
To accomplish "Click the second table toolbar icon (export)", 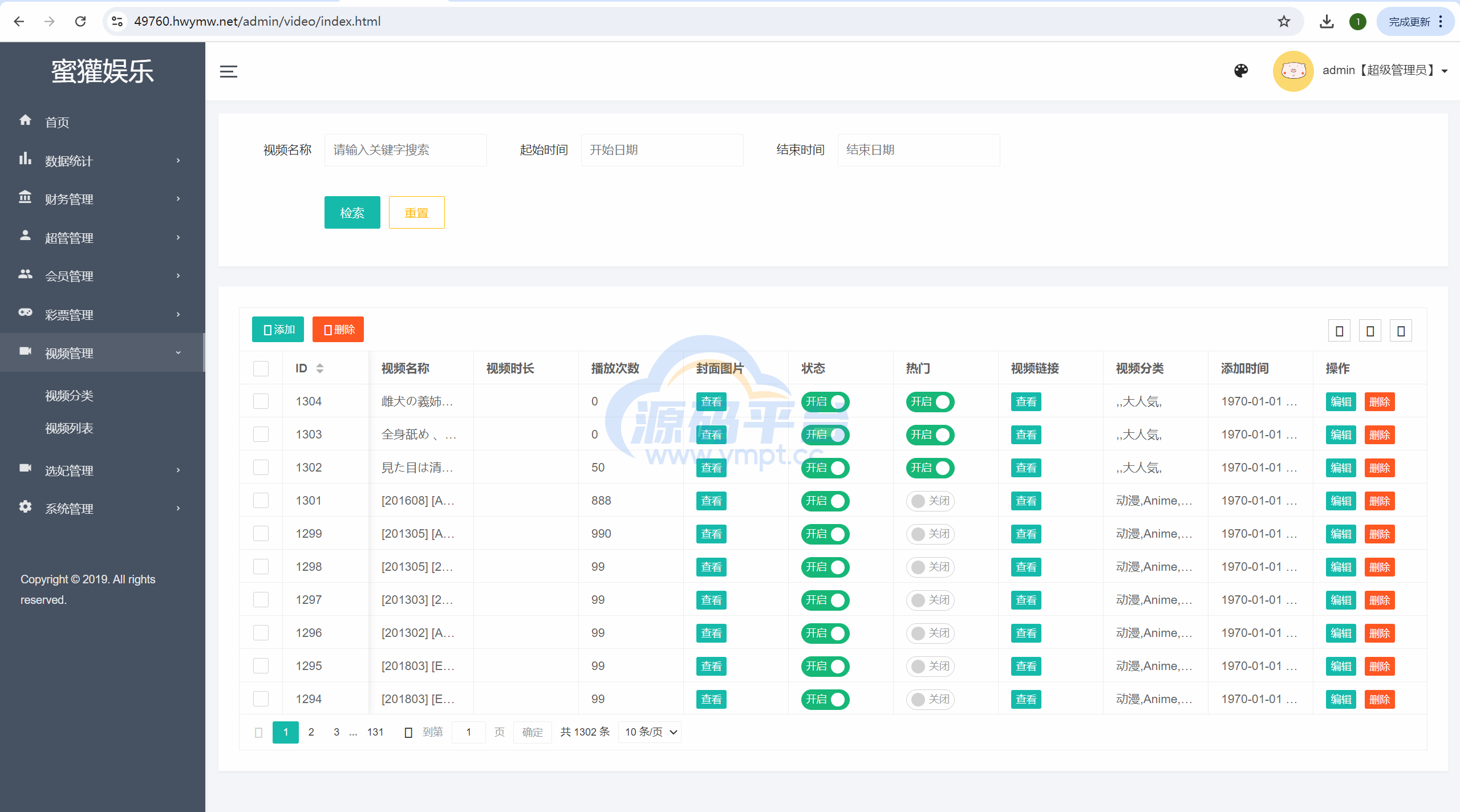I will pos(1370,331).
